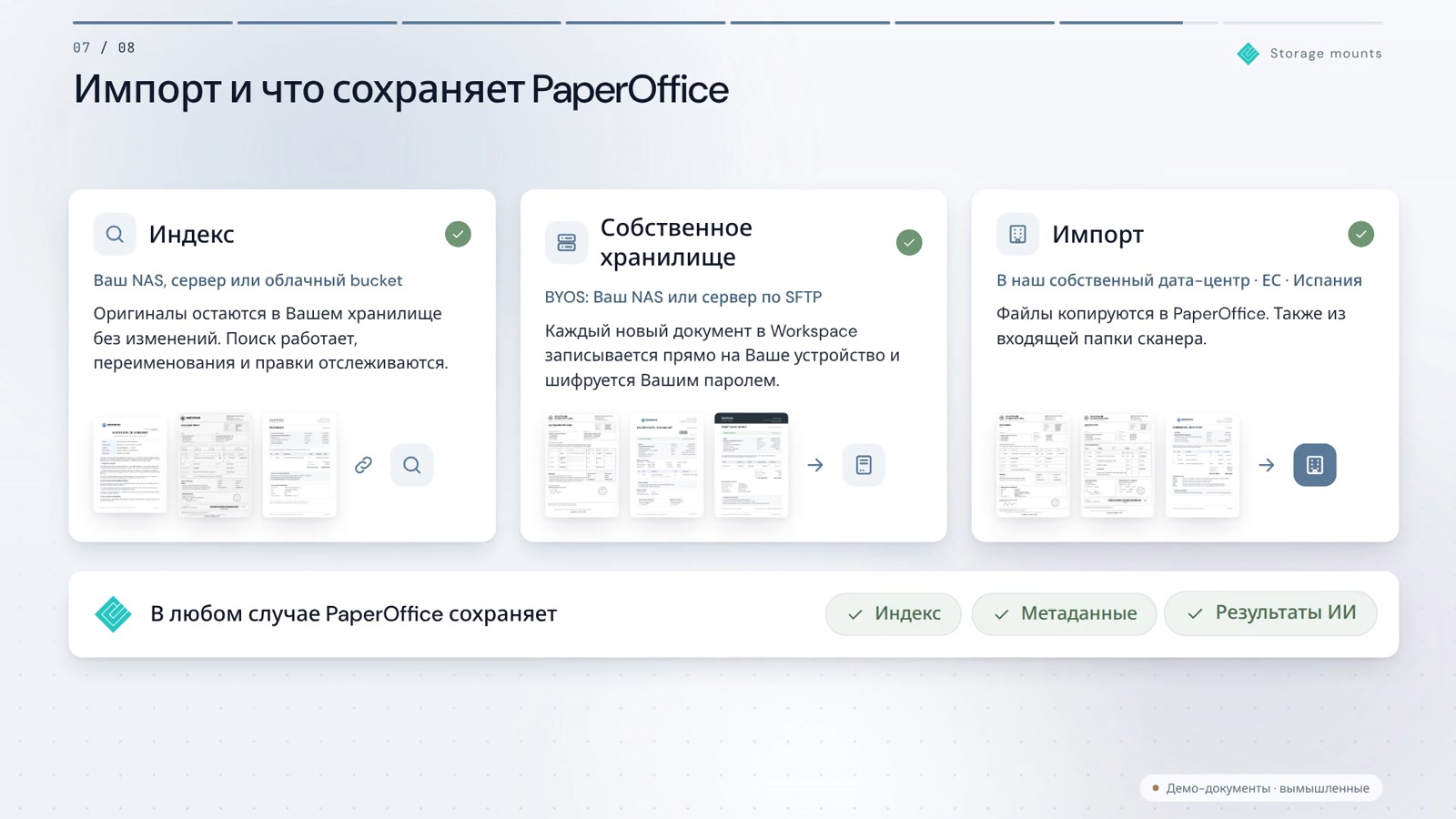Click subtitle BYOS: Ваш NAS или сервер по SFTP
Viewport: 1456px width, 819px height.
pyautogui.click(x=683, y=297)
